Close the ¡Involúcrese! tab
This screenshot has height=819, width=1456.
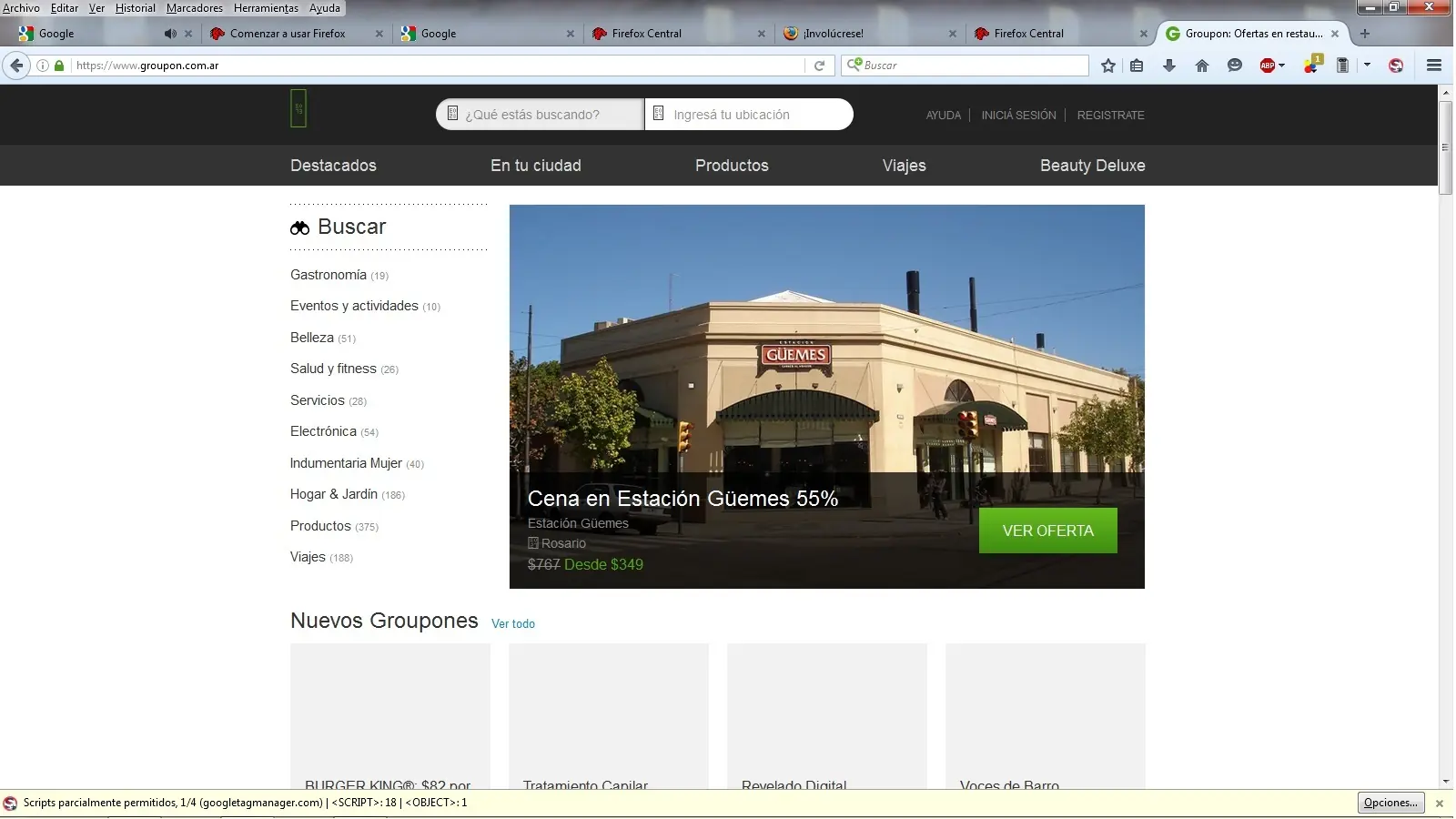[x=953, y=34]
